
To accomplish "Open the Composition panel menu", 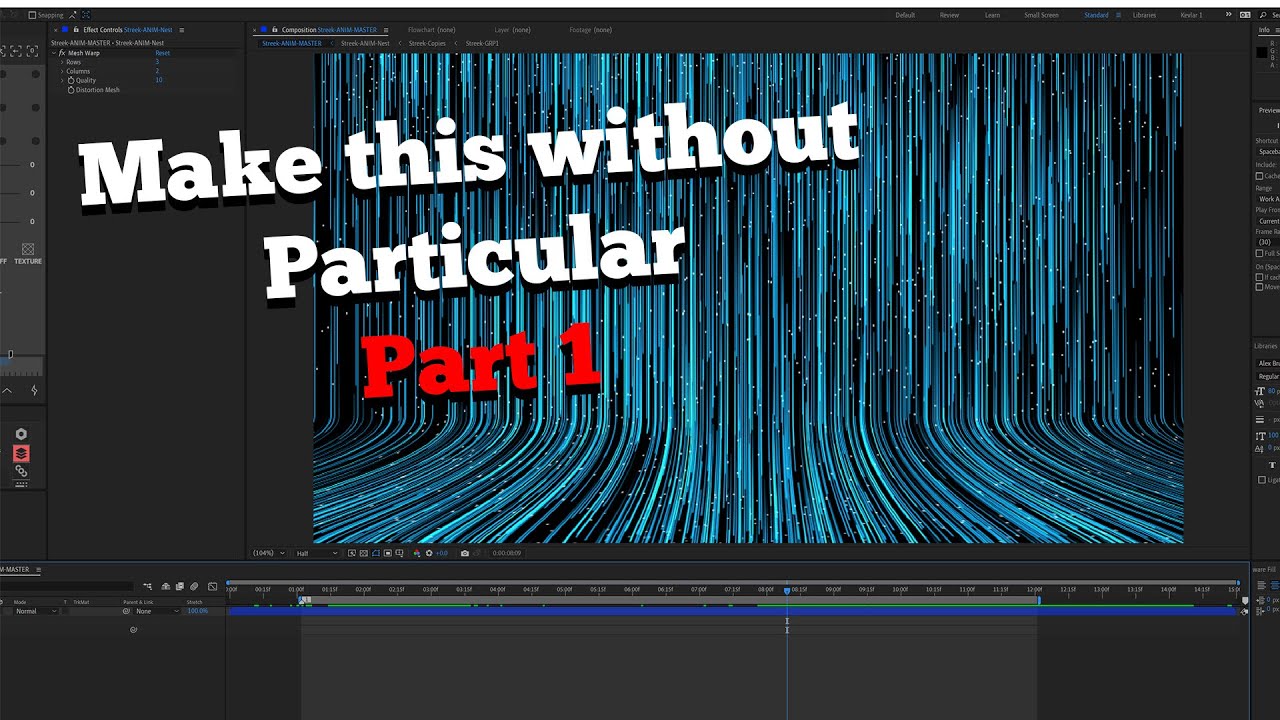I will click(x=386, y=30).
